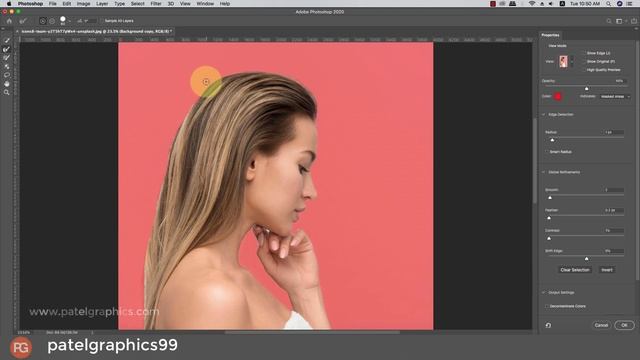Click the Refine Edge brush preset icon
The width and height of the screenshot is (640, 360).
coord(23,21)
